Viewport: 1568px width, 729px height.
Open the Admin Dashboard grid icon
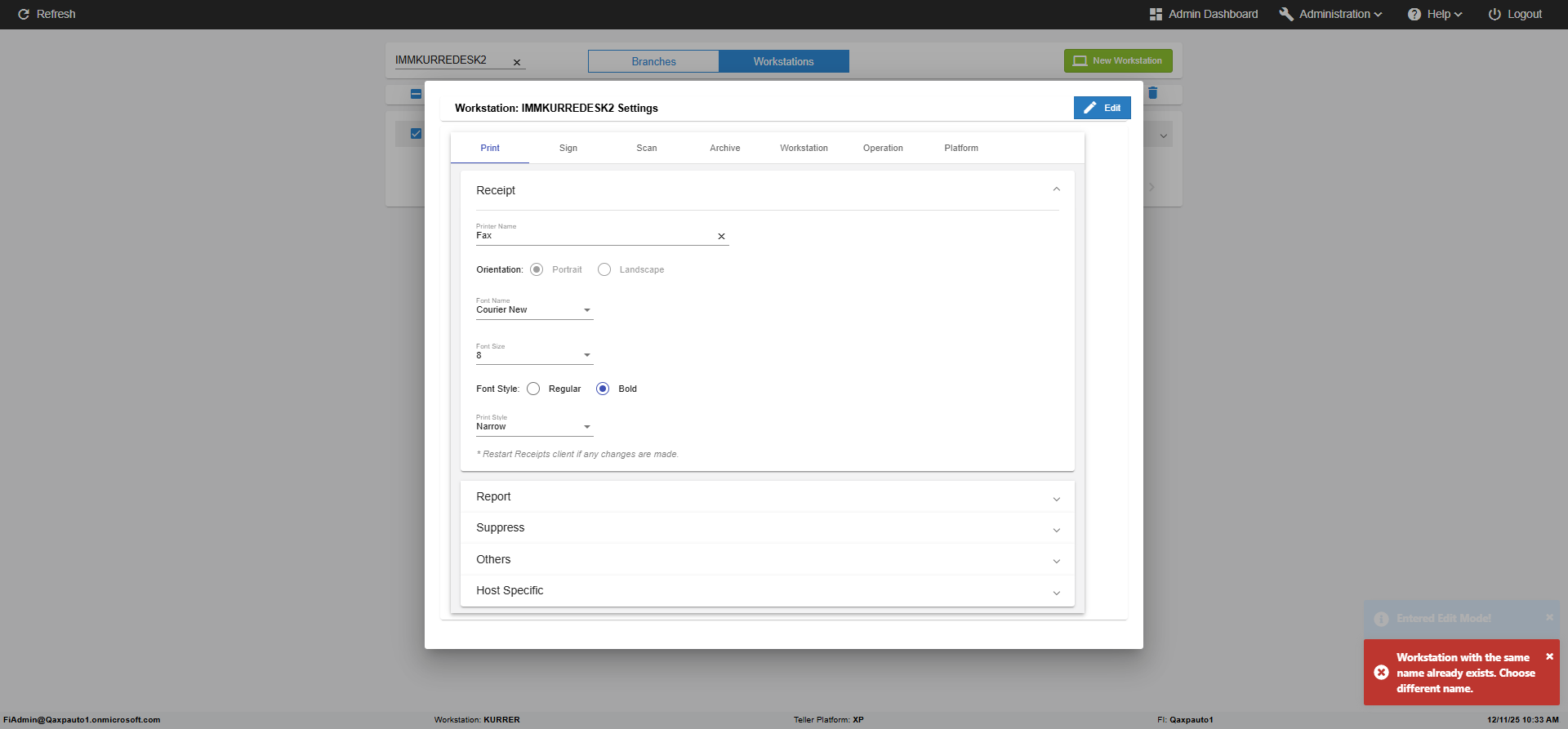pos(1156,14)
